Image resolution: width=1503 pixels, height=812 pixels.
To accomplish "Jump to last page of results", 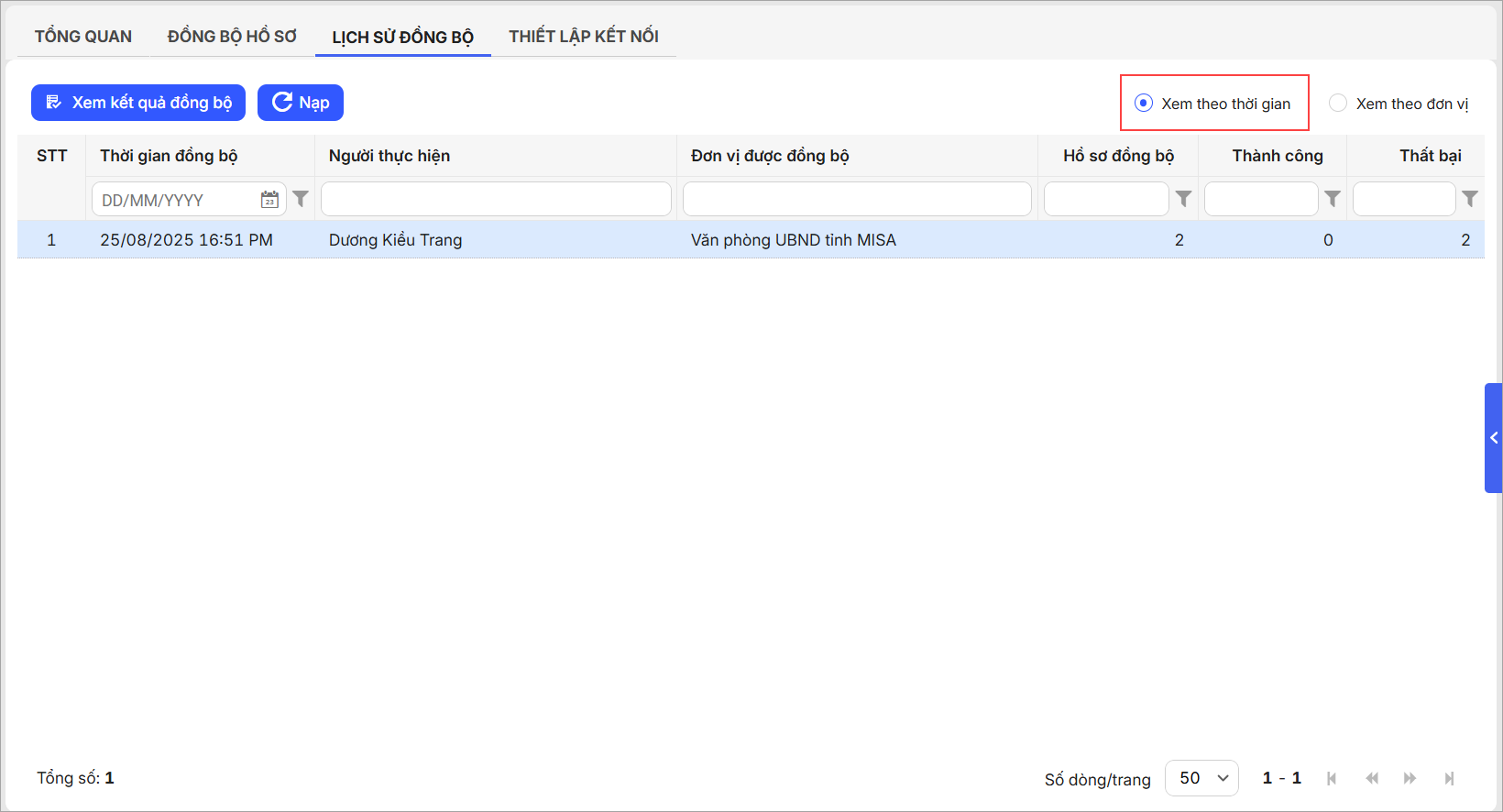I will pyautogui.click(x=1449, y=778).
